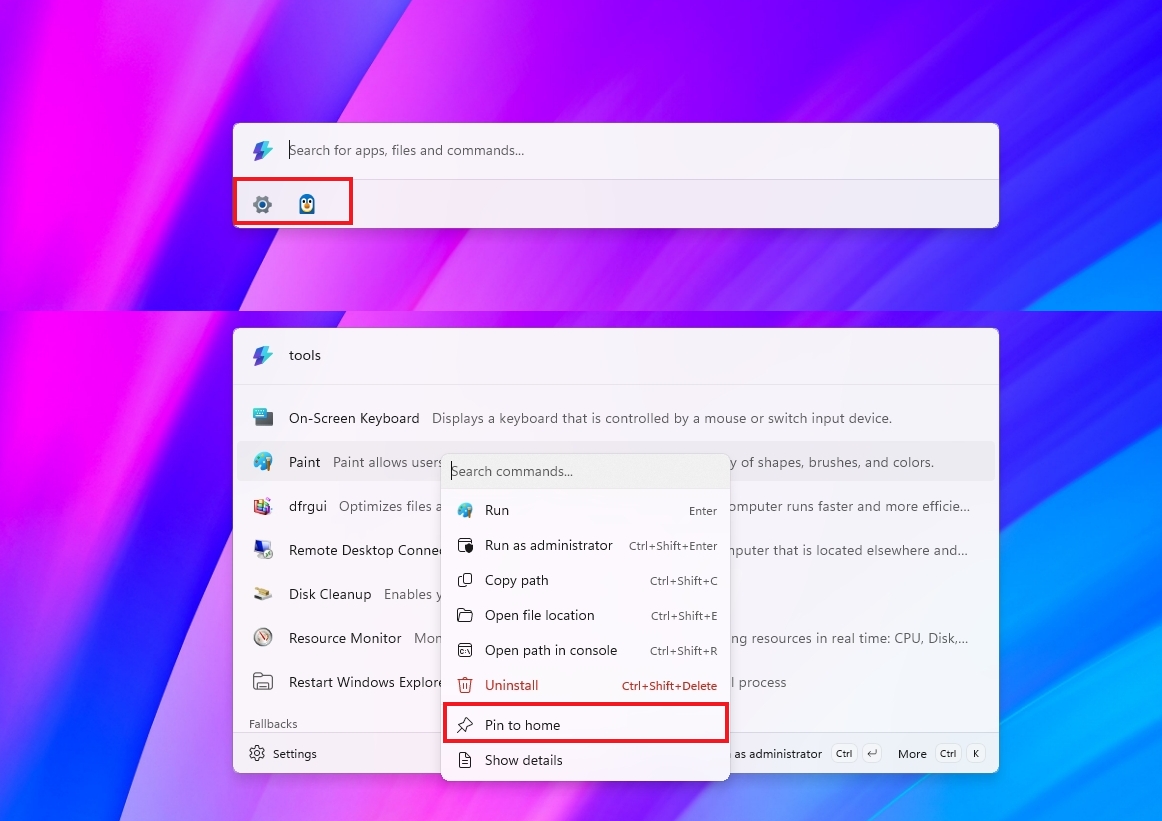Click the lightning logo beside the empty search box

(262, 150)
